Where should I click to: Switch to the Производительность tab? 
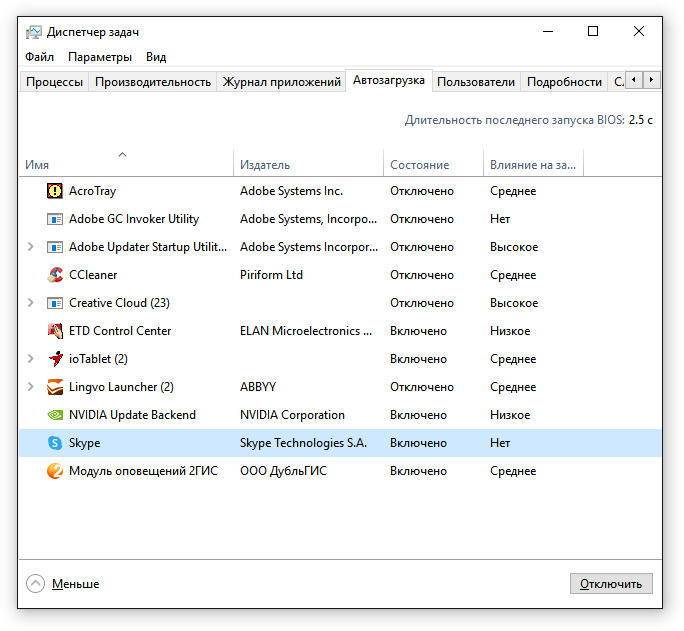(153, 82)
